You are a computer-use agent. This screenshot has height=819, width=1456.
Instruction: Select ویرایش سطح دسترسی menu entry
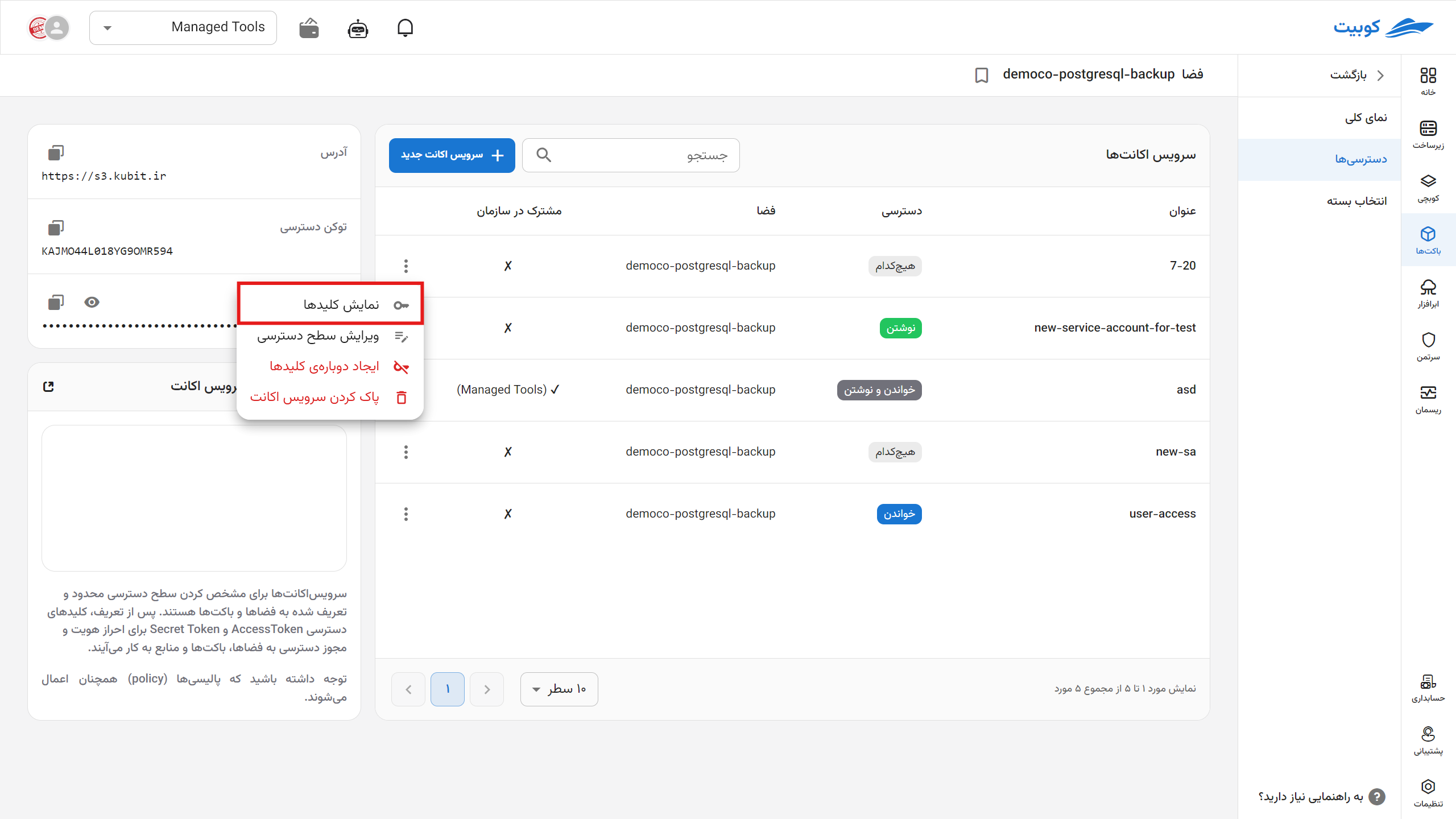(x=330, y=336)
